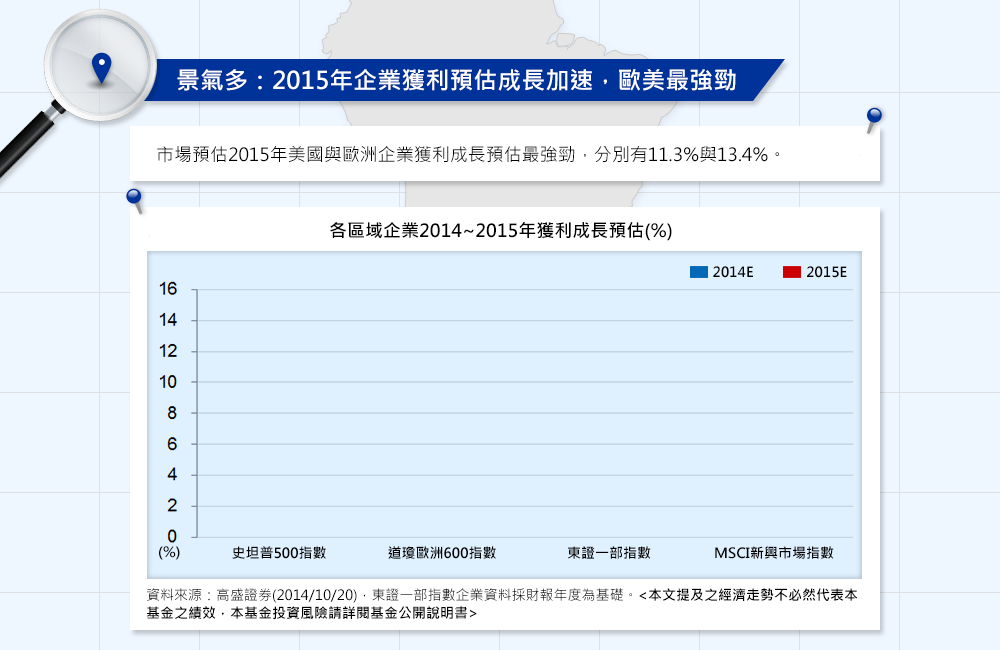Select the 東證一部指數 axis label

609,552
